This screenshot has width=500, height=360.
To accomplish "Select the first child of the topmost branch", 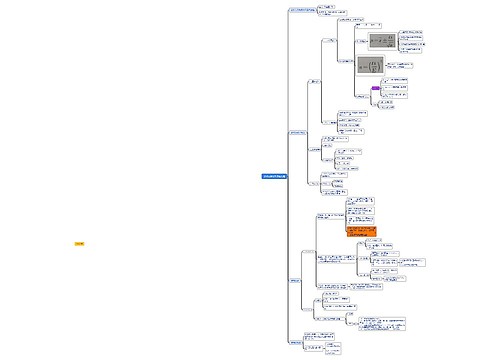I will 326,7.
